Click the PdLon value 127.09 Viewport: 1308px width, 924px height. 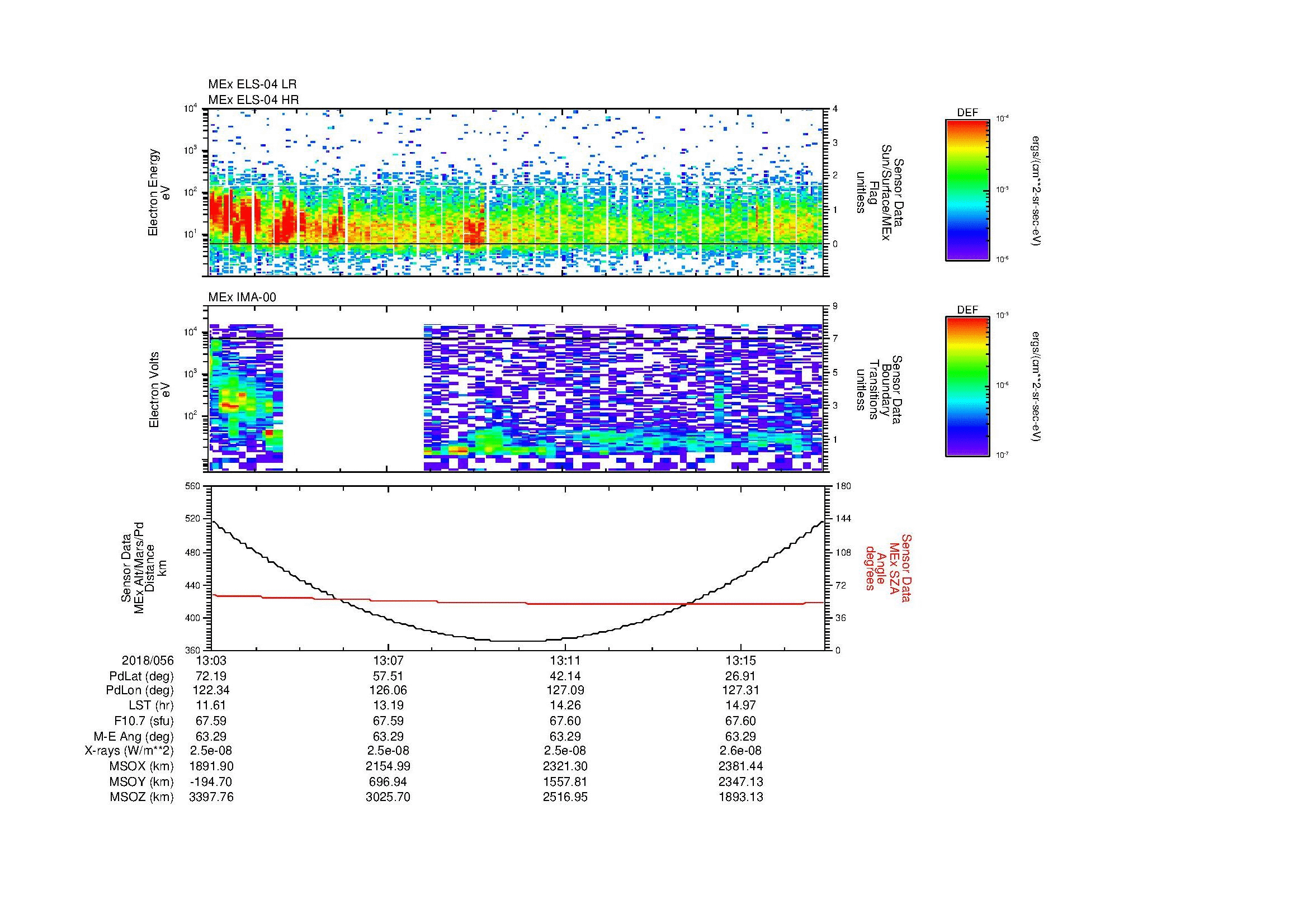click(565, 690)
